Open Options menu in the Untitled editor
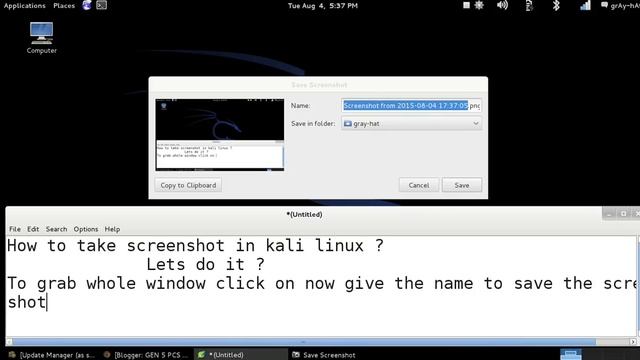 pos(86,229)
